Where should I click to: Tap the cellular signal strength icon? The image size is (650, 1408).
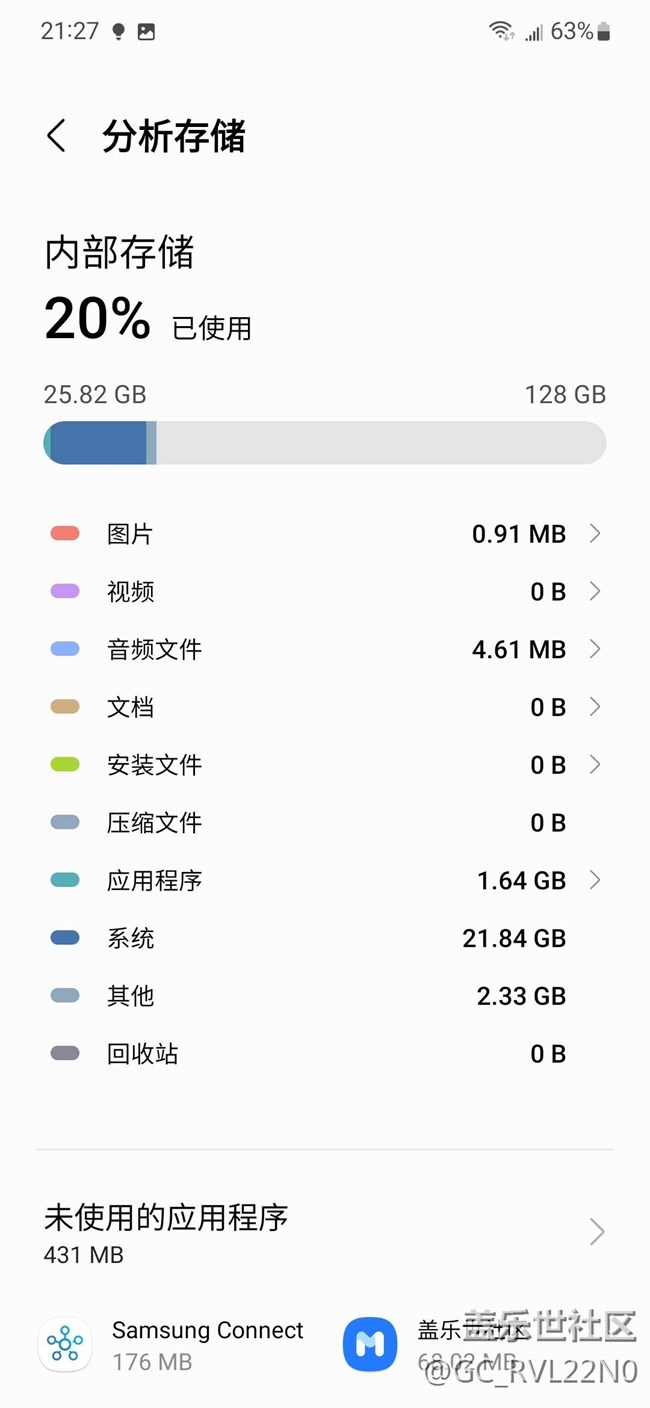tap(534, 32)
